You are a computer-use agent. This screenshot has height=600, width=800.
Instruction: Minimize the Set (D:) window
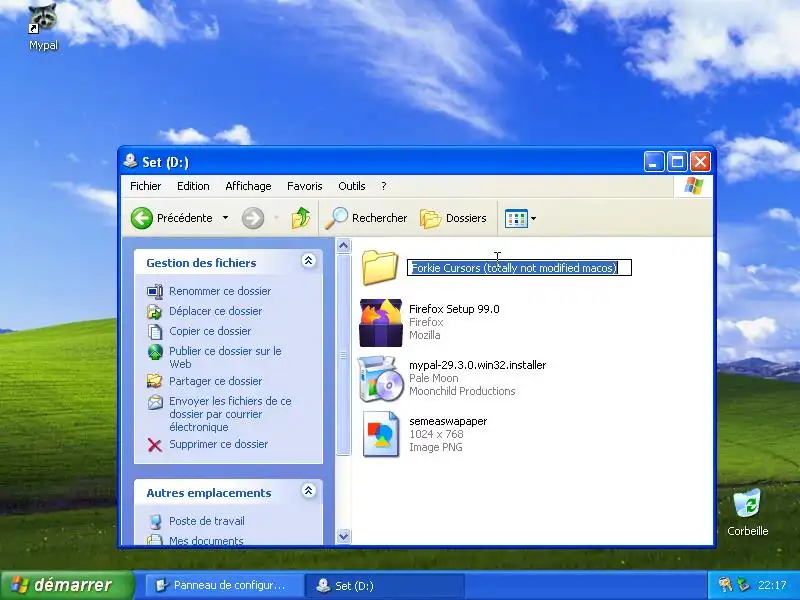tap(654, 162)
